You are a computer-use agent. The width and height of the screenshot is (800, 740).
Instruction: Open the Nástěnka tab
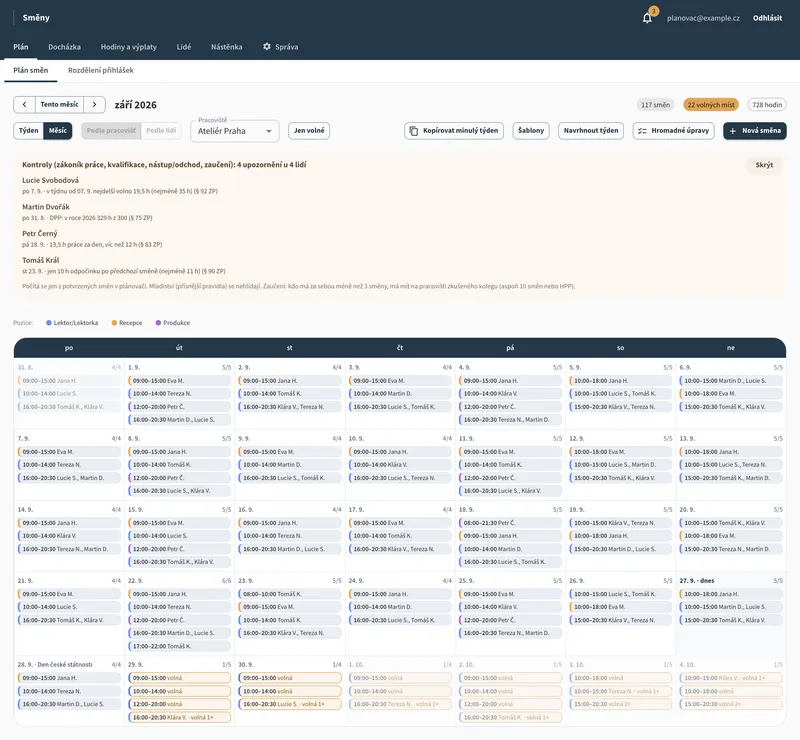tap(227, 47)
